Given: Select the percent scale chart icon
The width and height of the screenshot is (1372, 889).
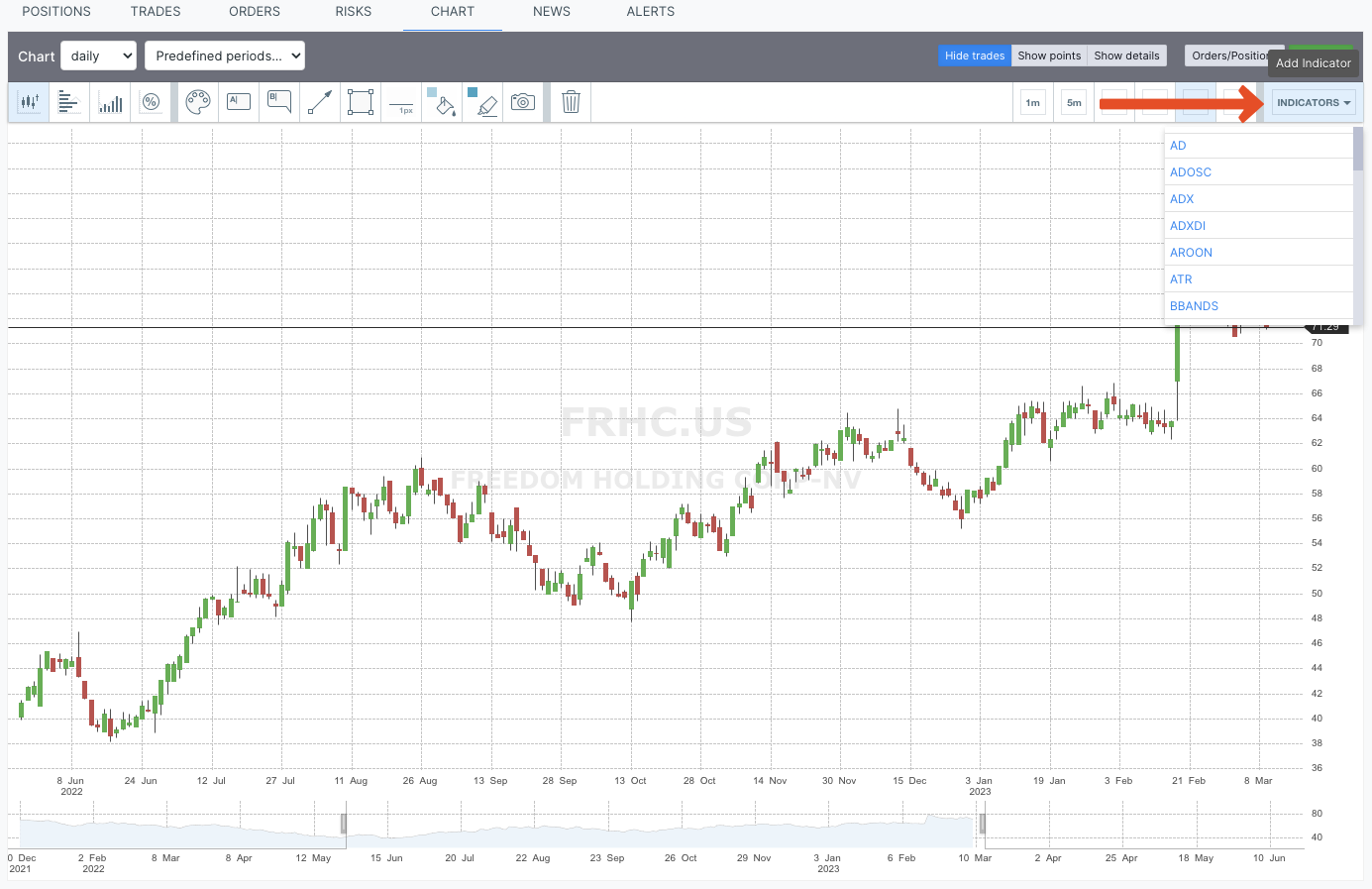Looking at the screenshot, I should tap(151, 102).
